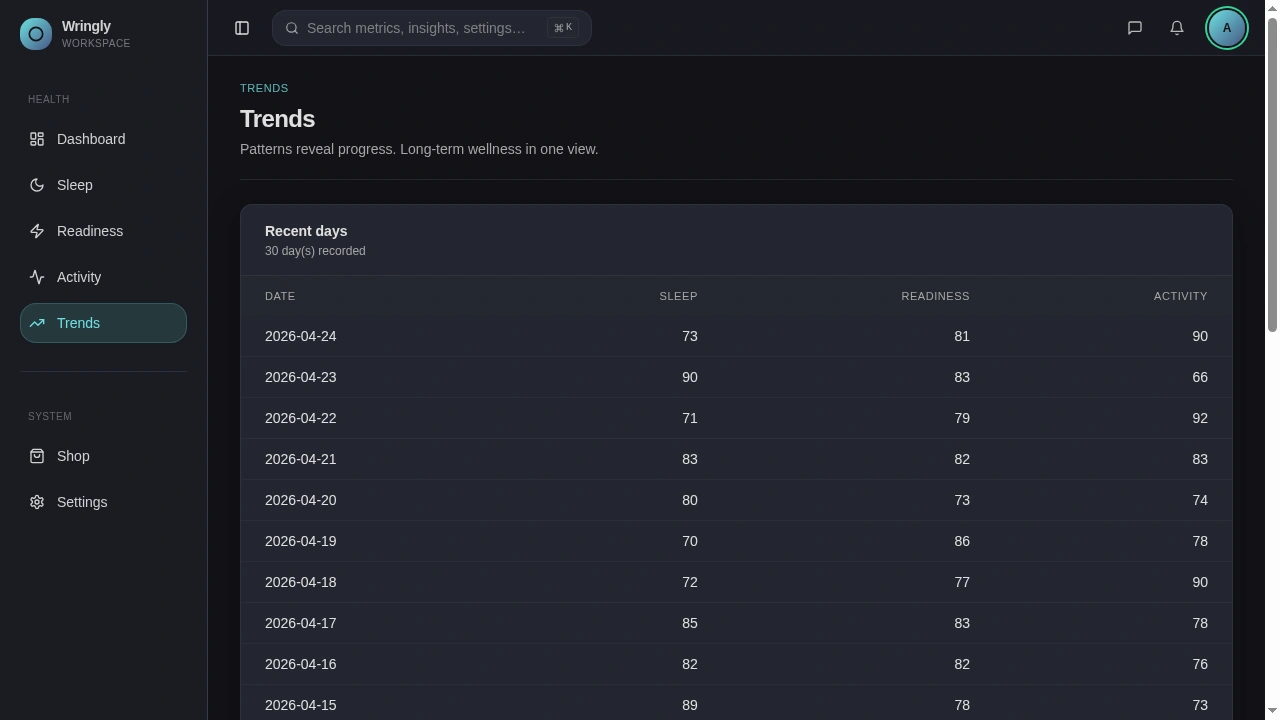1280x720 pixels.
Task: Click the scrollbar down arrow
Action: (1272, 711)
